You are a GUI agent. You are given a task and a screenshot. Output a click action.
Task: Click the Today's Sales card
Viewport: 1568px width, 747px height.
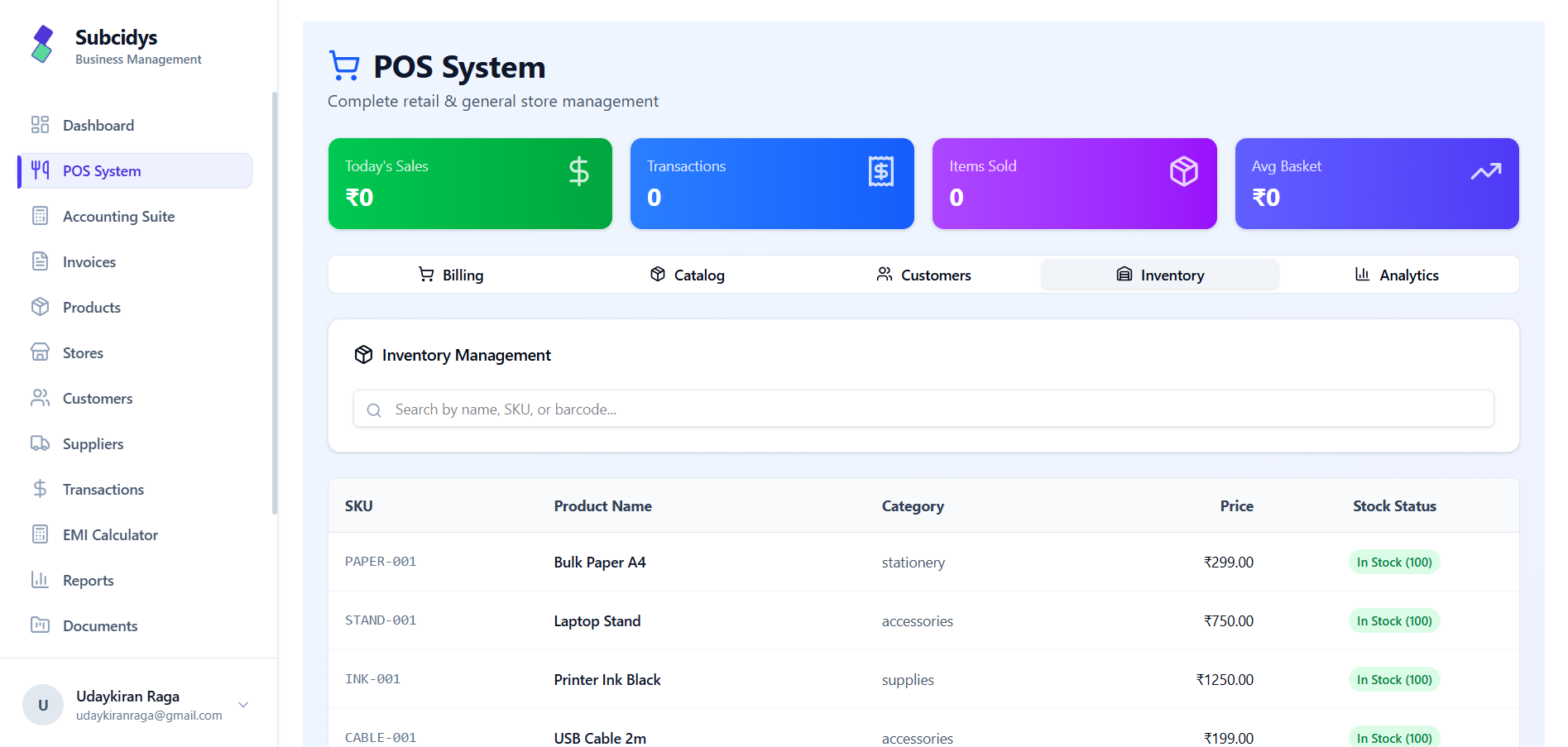click(470, 184)
